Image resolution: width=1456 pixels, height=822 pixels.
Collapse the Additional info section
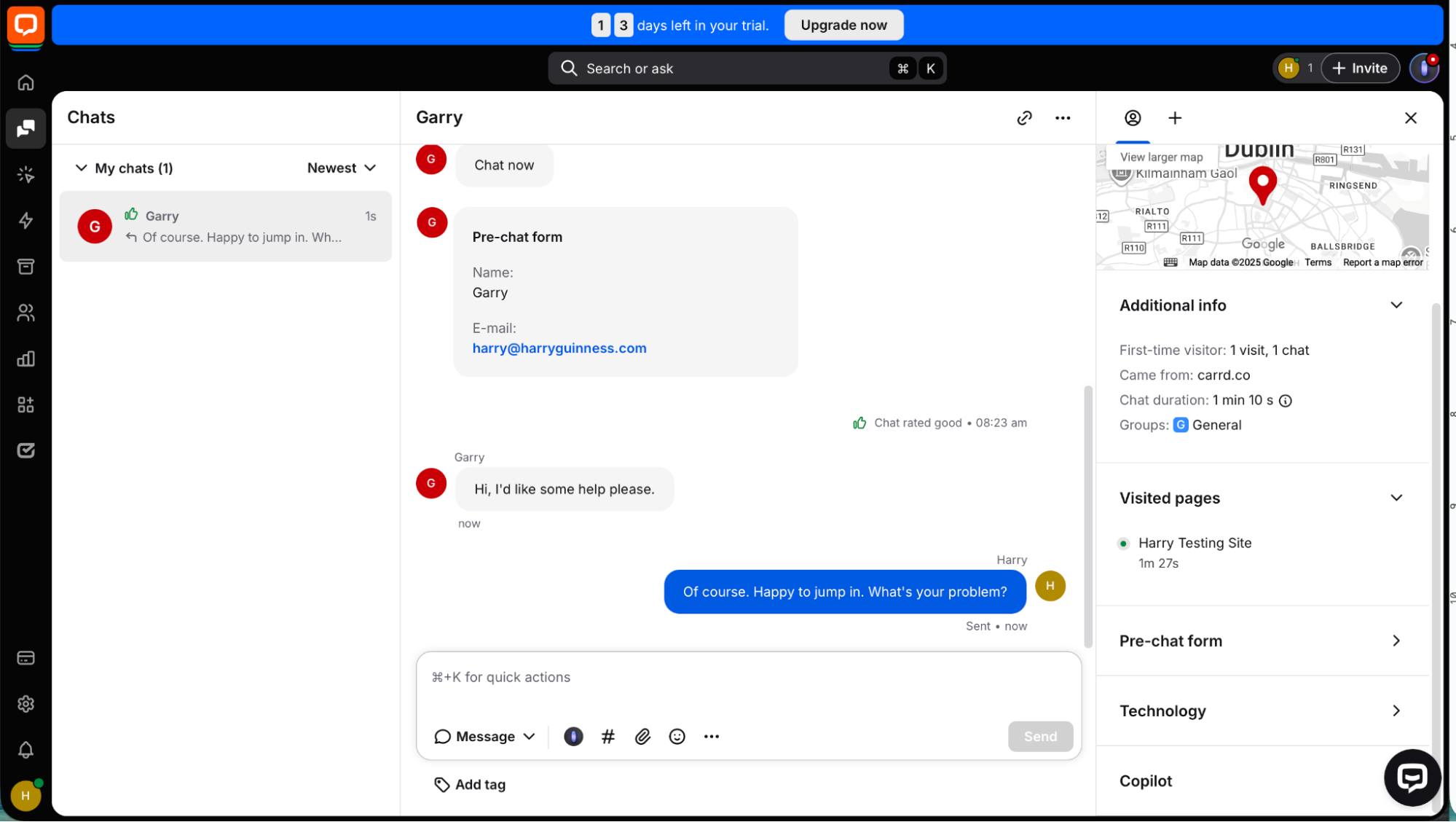(x=1397, y=305)
